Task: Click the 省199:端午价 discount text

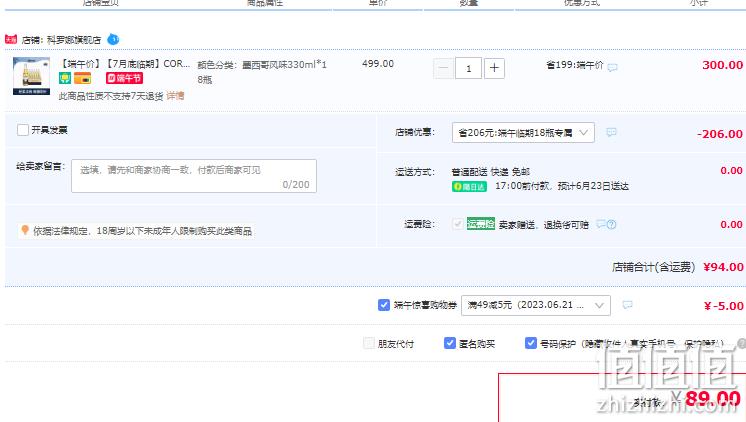Action: (x=575, y=65)
